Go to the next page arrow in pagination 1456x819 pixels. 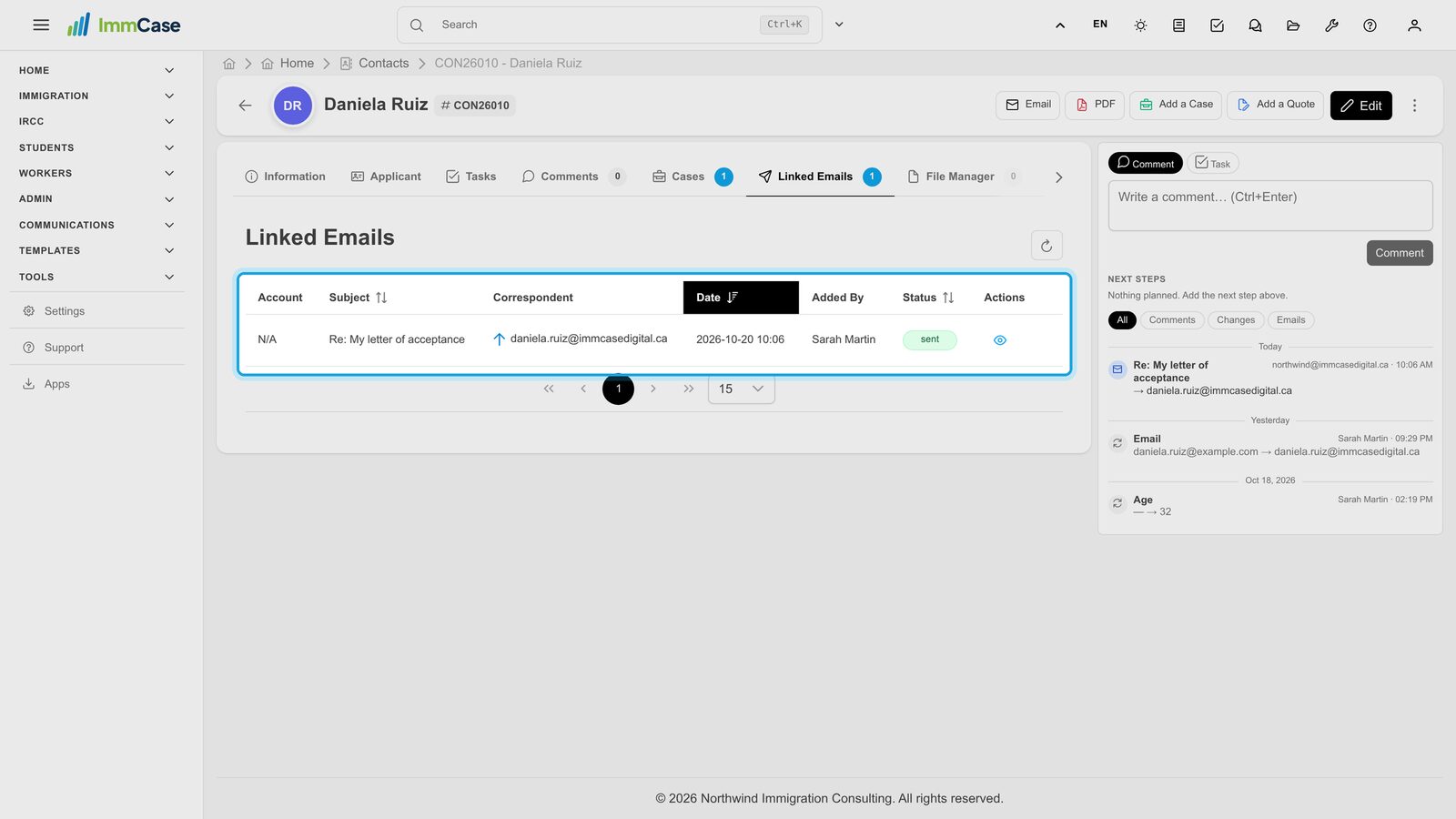653,389
